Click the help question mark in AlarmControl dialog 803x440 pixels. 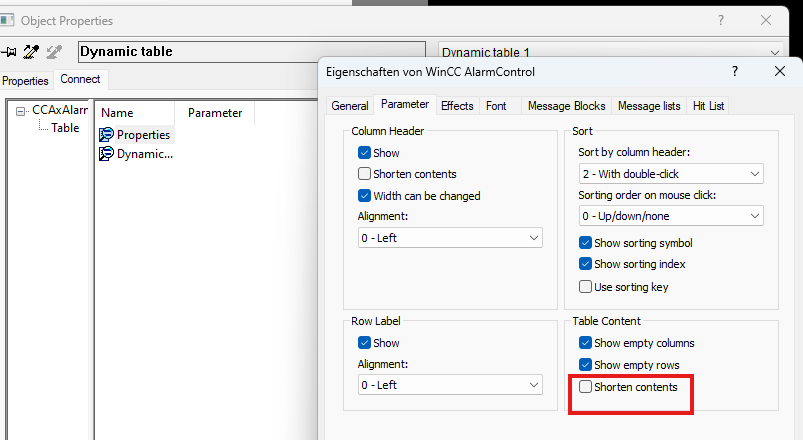[735, 71]
